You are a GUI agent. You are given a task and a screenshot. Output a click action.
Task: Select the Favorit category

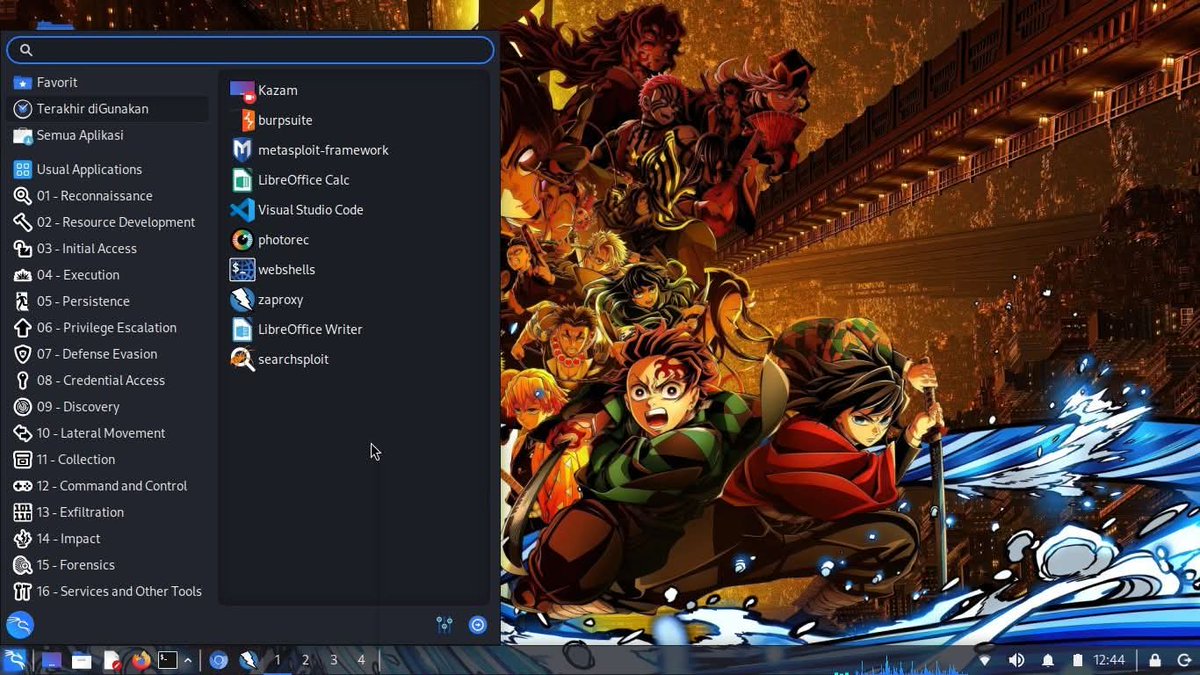point(109,82)
